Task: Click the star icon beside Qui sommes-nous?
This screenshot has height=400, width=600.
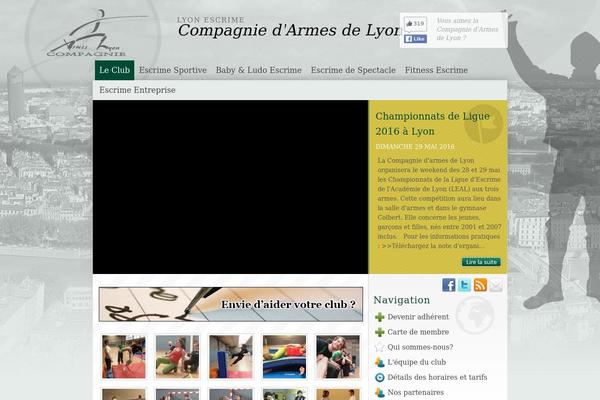Action: [x=380, y=347]
